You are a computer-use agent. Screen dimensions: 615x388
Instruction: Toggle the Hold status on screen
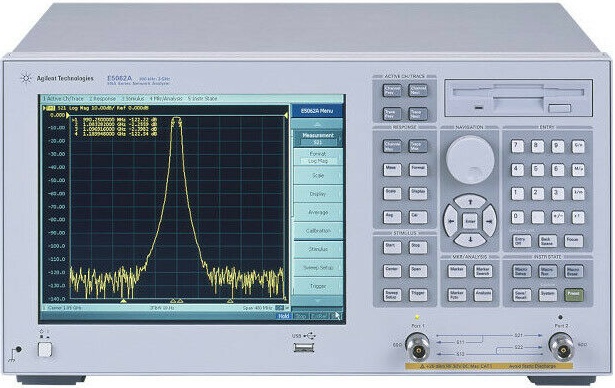coord(284,316)
